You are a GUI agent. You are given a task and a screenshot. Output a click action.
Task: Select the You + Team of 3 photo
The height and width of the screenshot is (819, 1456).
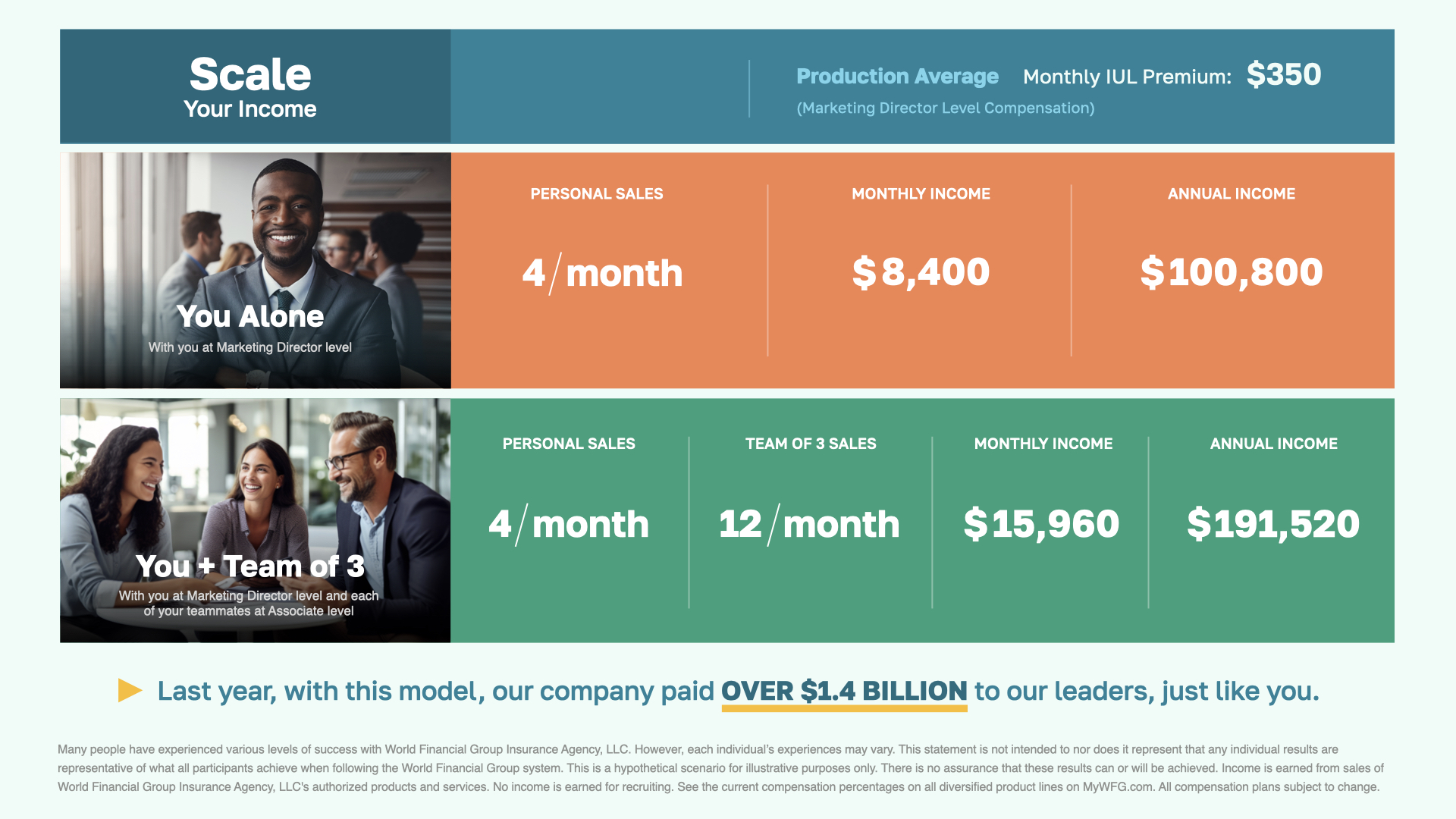(x=255, y=520)
